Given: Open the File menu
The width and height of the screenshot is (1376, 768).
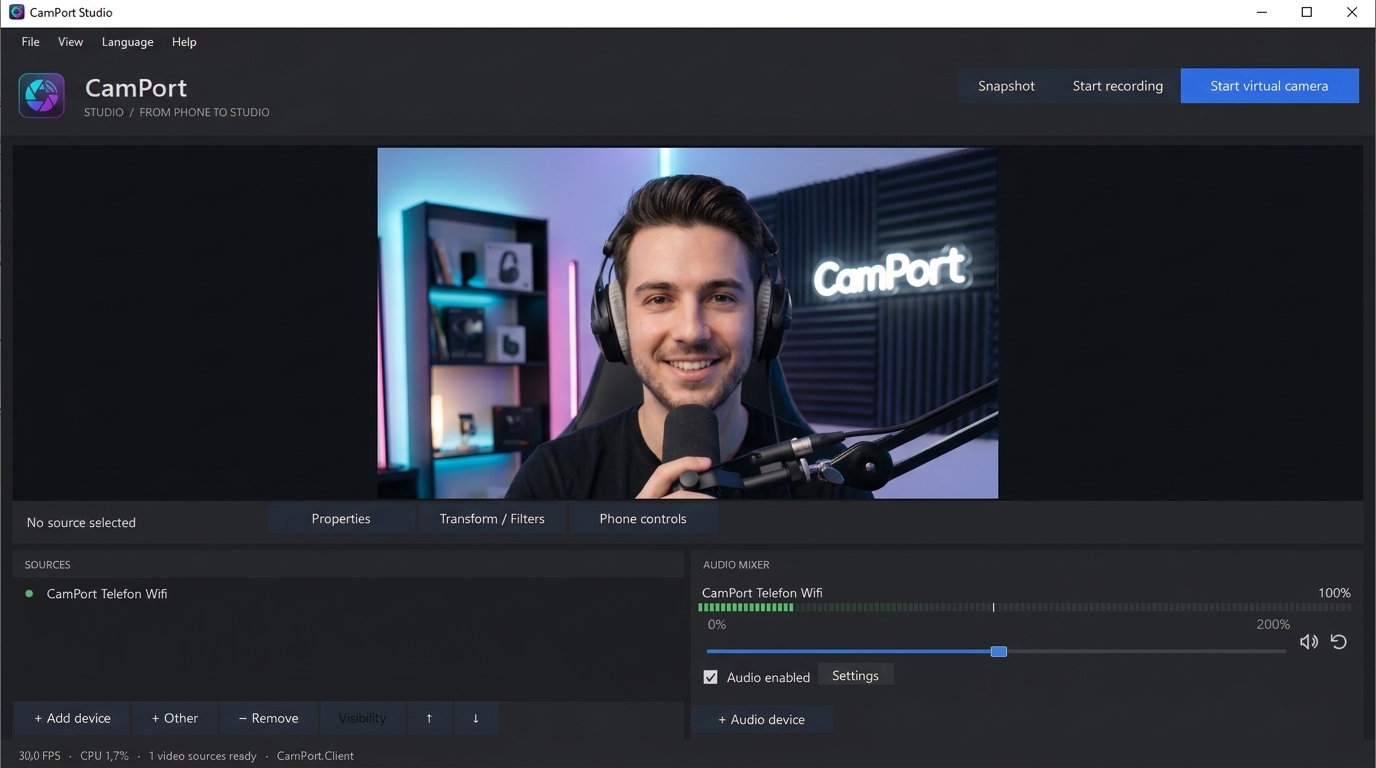Looking at the screenshot, I should (x=31, y=42).
